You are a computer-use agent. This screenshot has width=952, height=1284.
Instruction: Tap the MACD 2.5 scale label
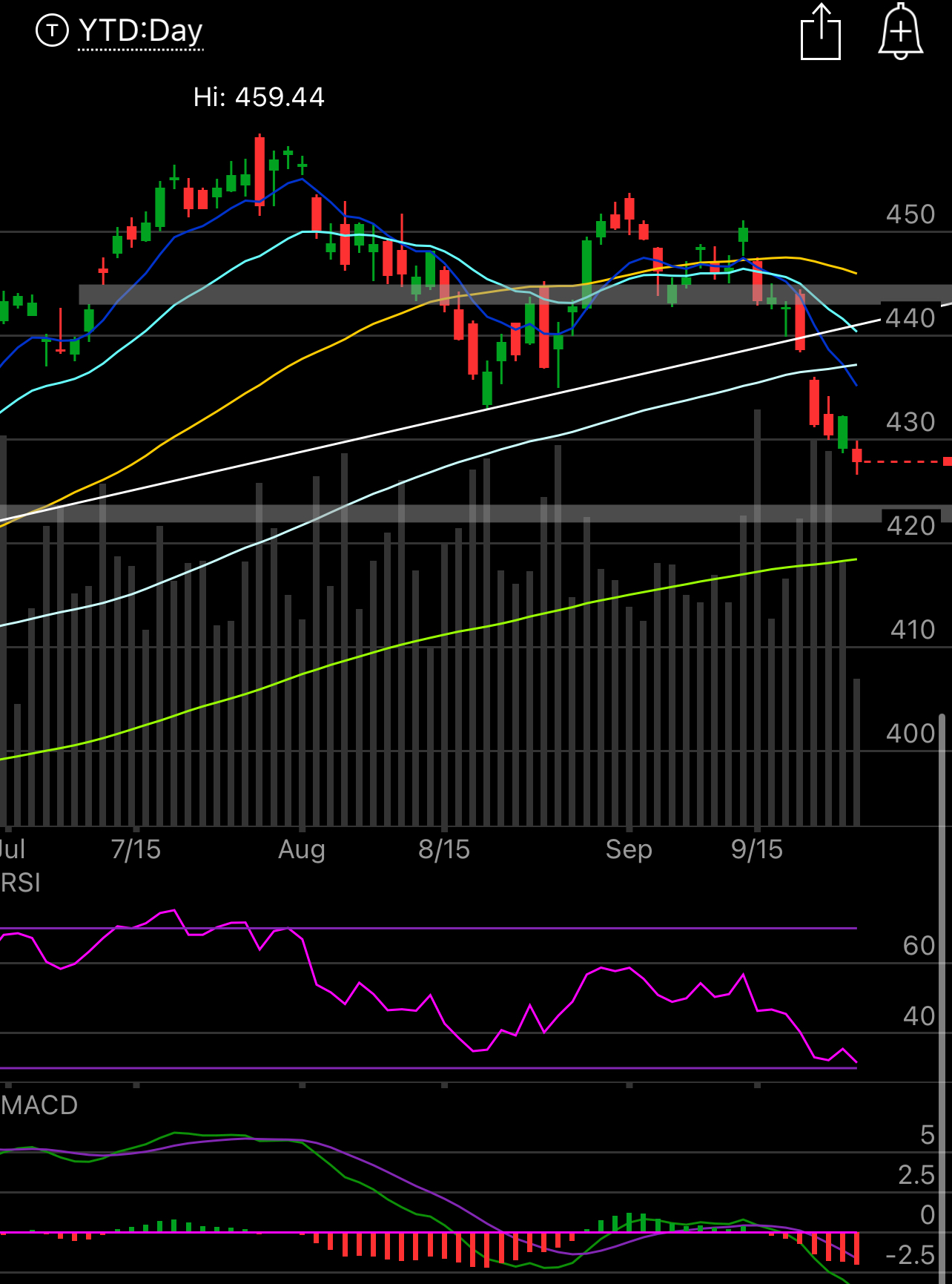point(916,1175)
